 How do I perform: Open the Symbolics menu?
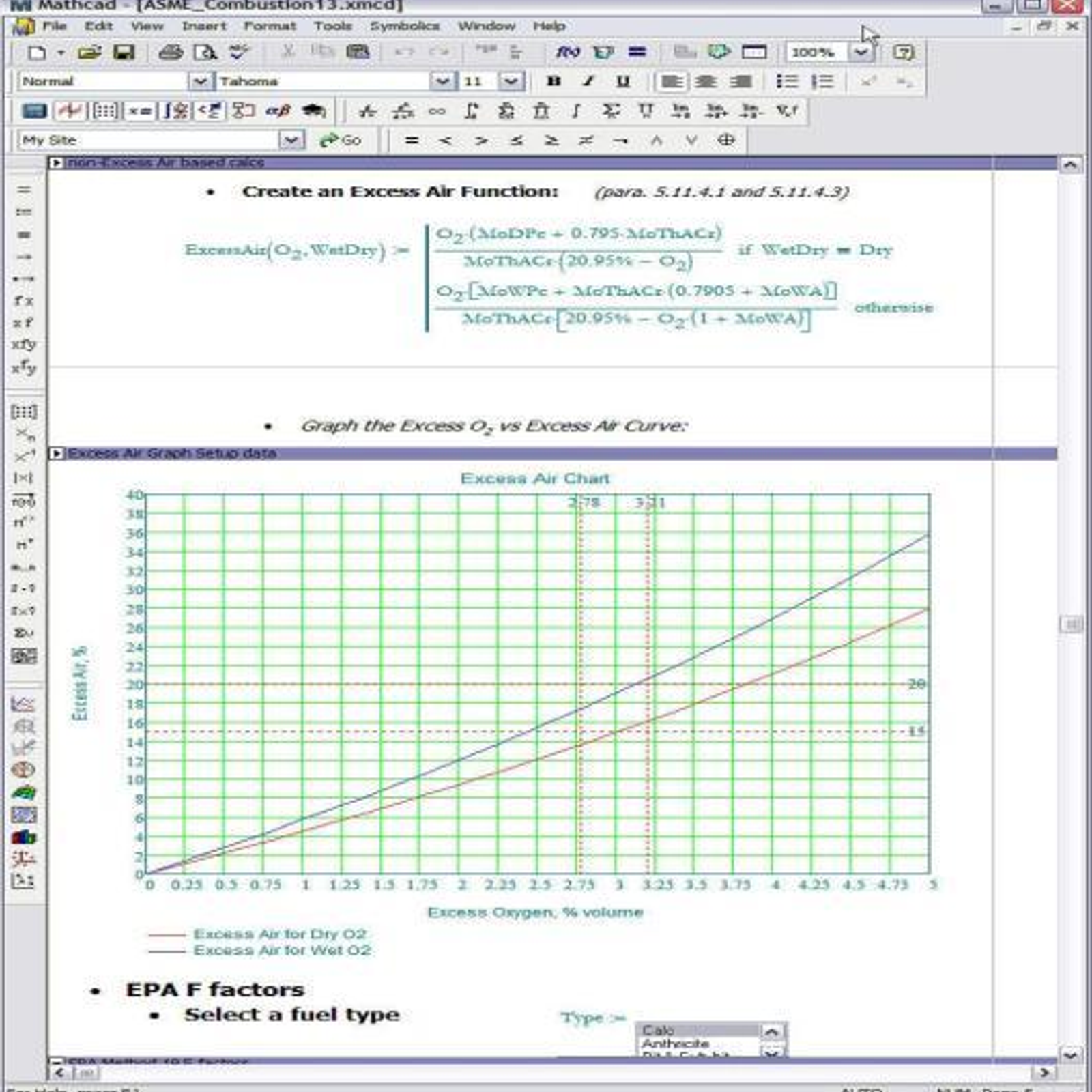tap(405, 26)
